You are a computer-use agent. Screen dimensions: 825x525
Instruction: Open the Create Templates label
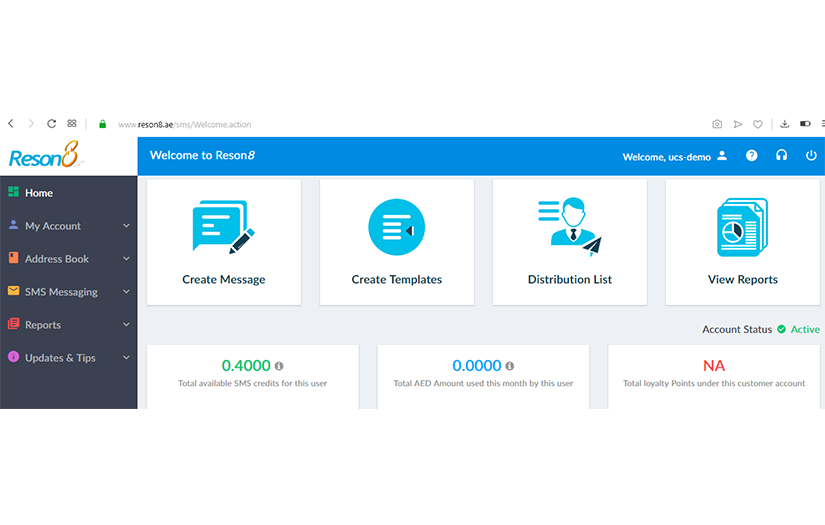coord(397,279)
